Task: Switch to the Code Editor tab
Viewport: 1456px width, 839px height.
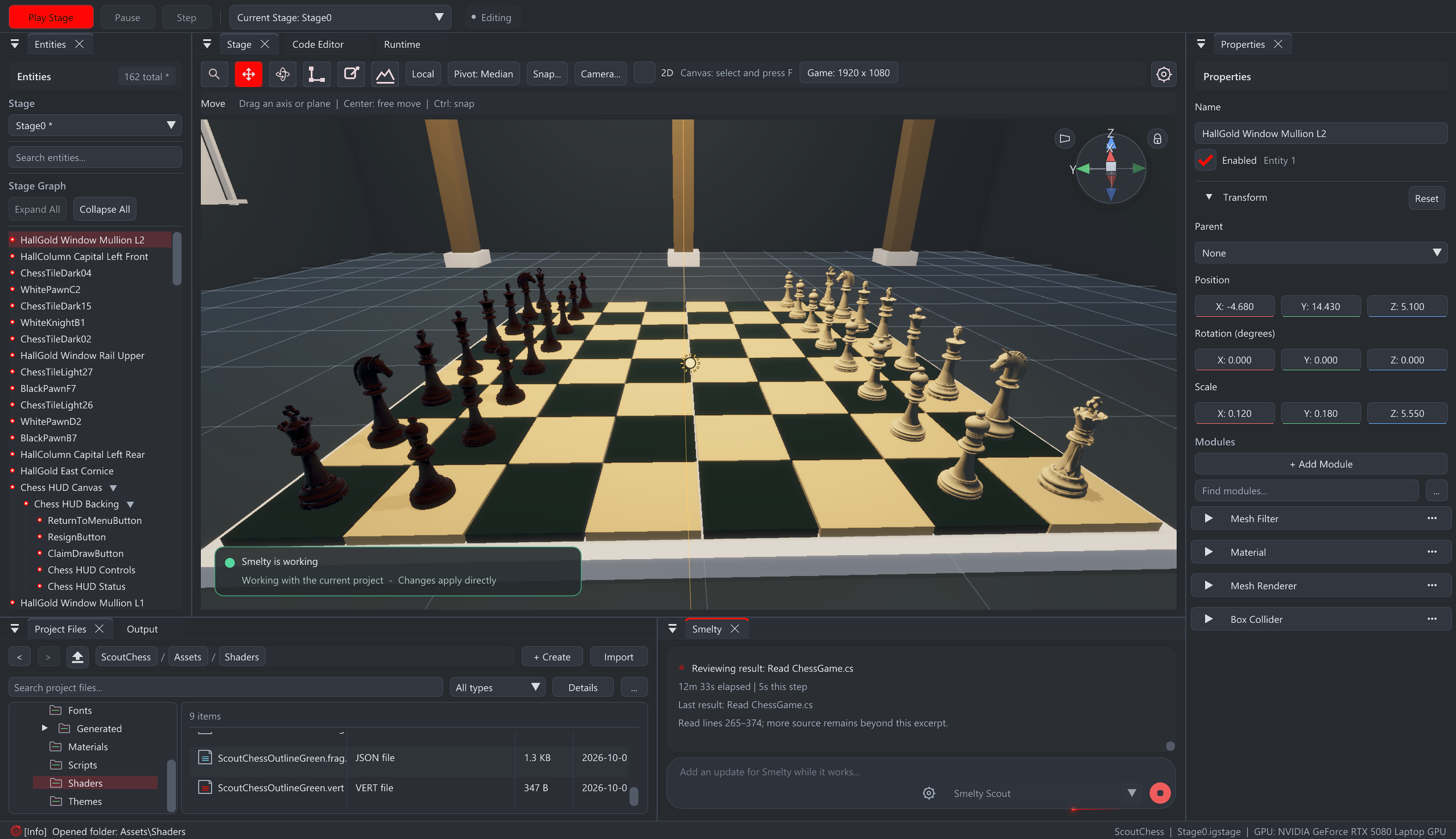Action: coord(317,44)
